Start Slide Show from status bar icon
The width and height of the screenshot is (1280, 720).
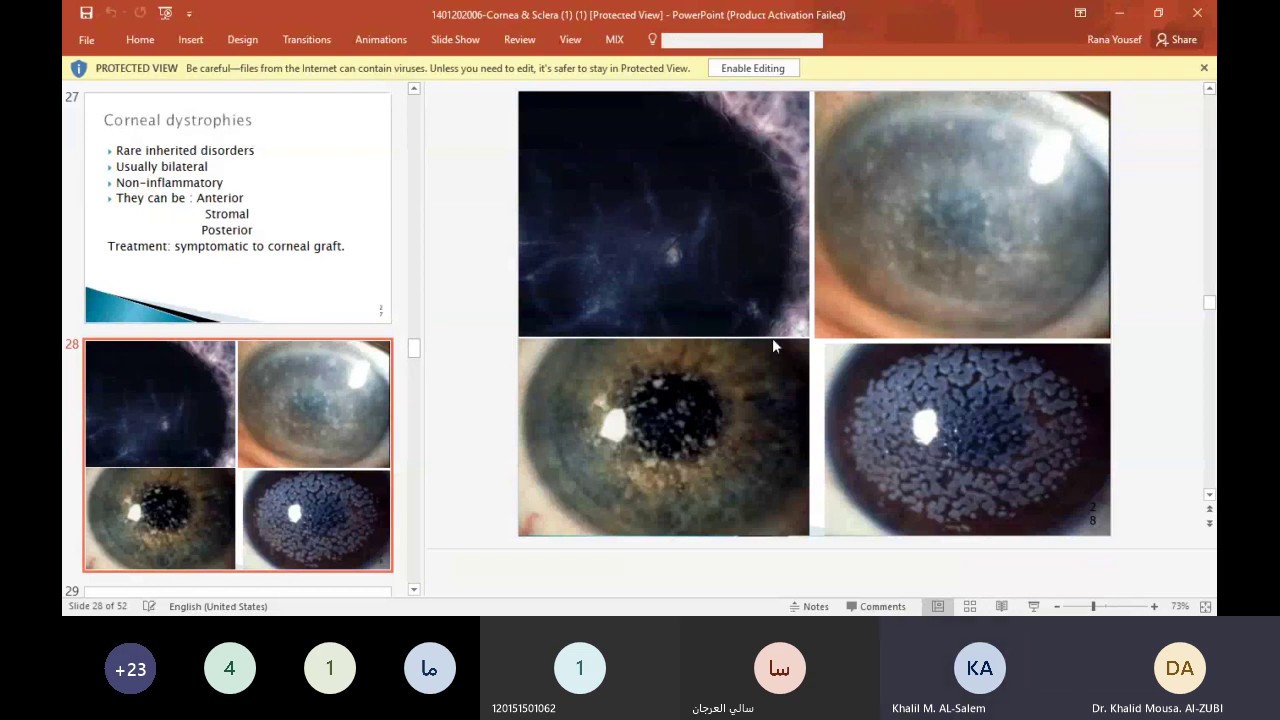coord(1034,606)
